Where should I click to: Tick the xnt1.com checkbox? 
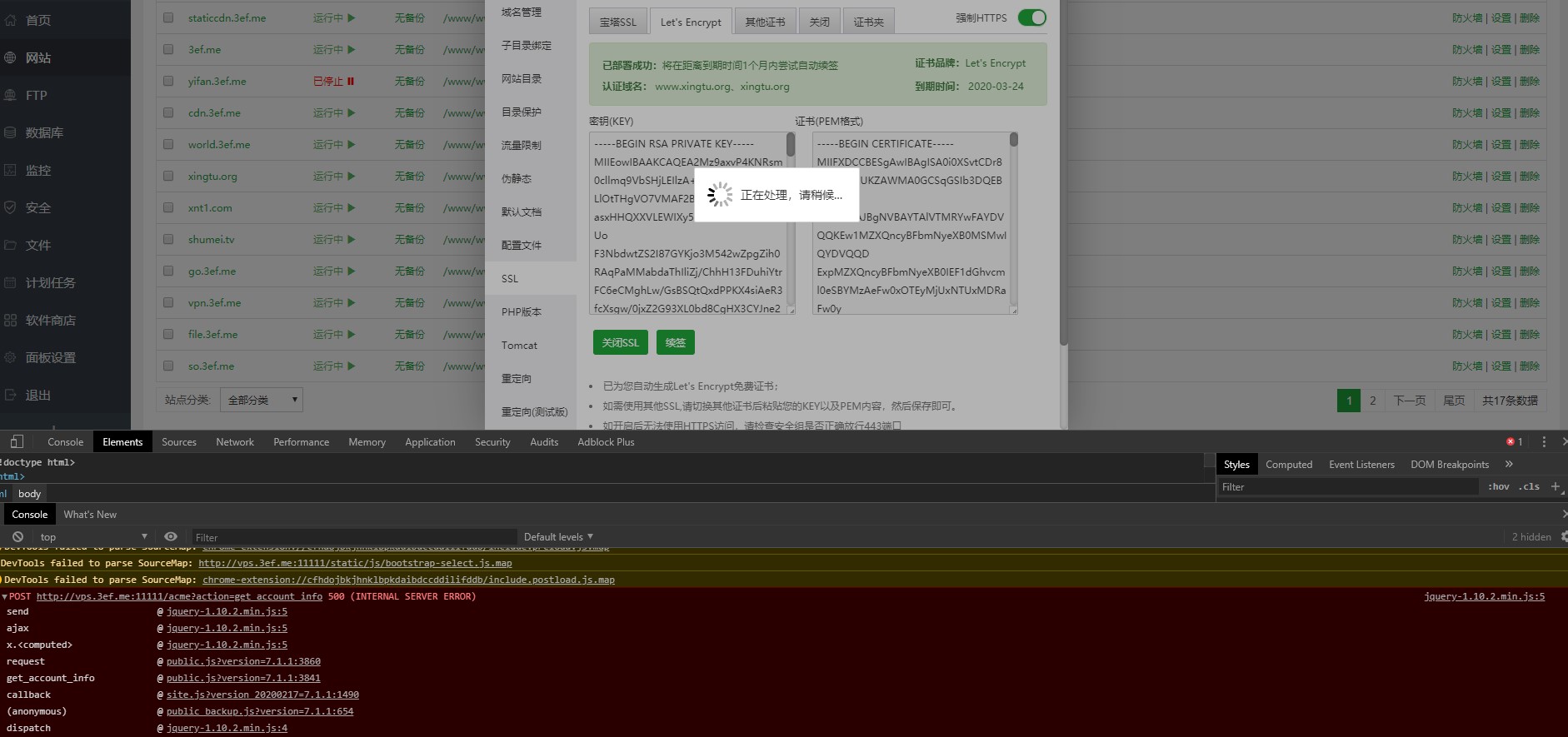(x=168, y=207)
